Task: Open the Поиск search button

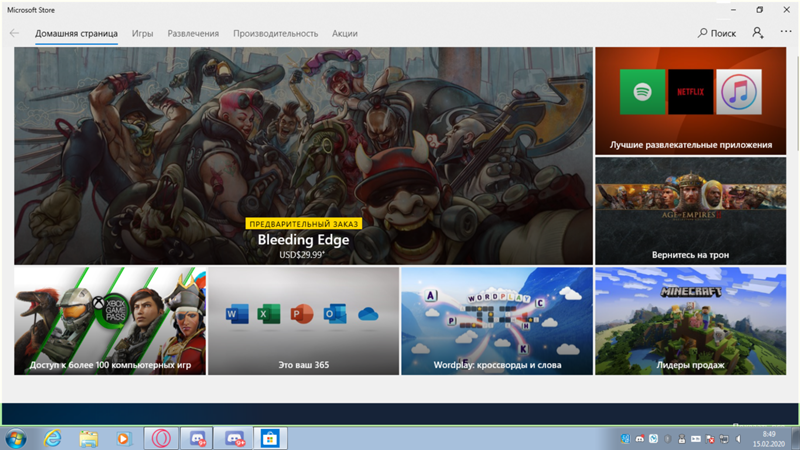Action: pyautogui.click(x=717, y=33)
